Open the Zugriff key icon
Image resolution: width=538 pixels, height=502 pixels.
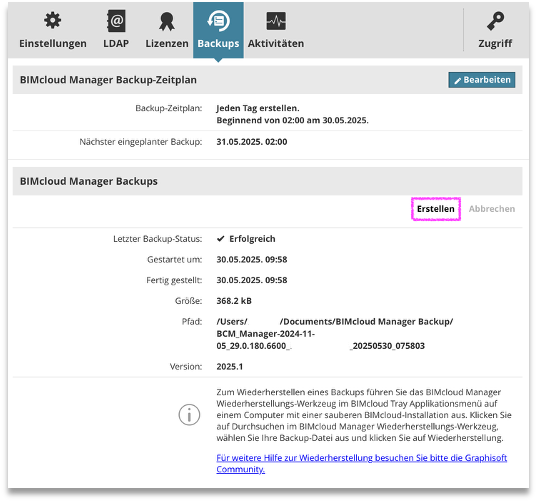point(495,21)
